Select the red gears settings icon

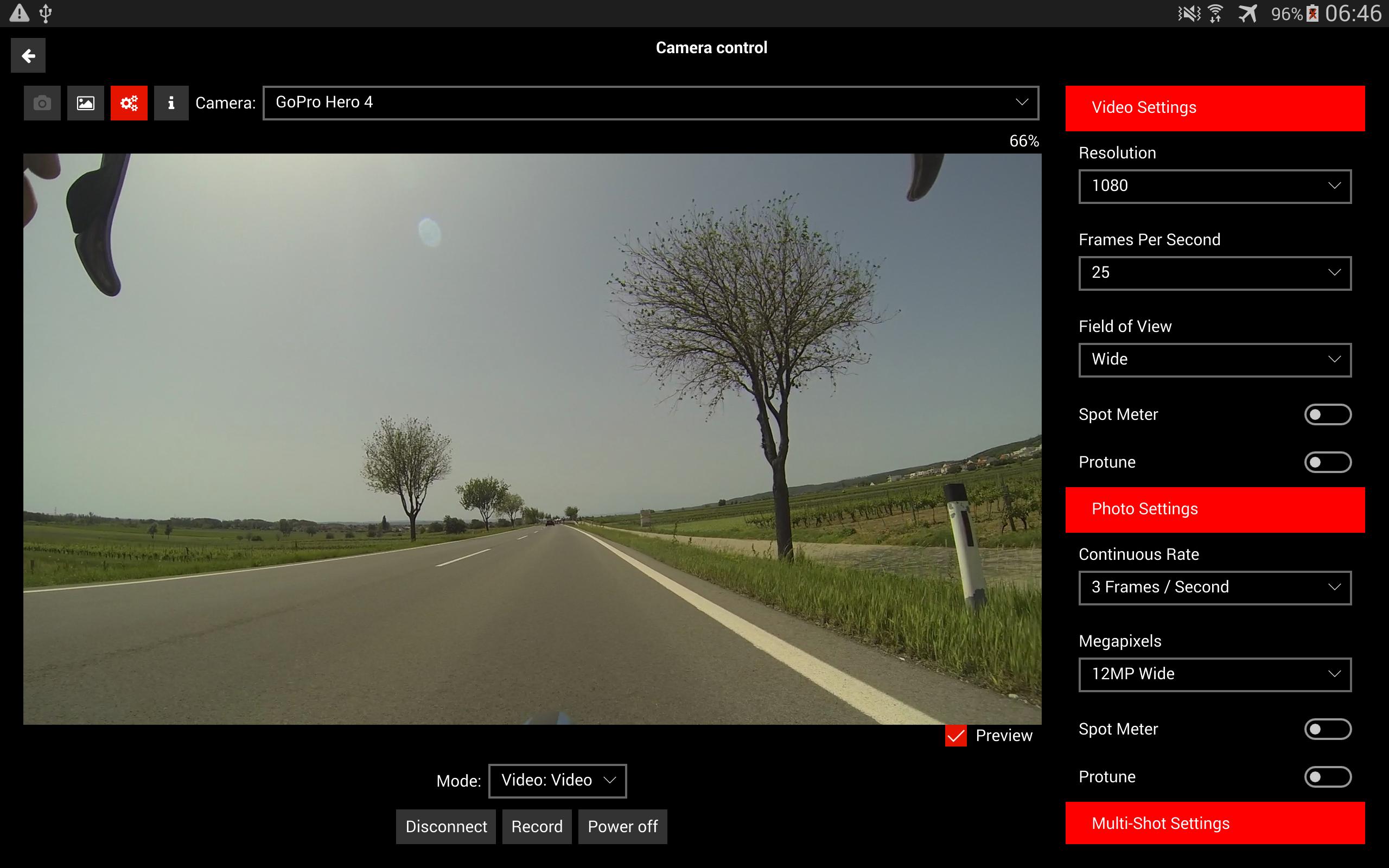click(129, 103)
